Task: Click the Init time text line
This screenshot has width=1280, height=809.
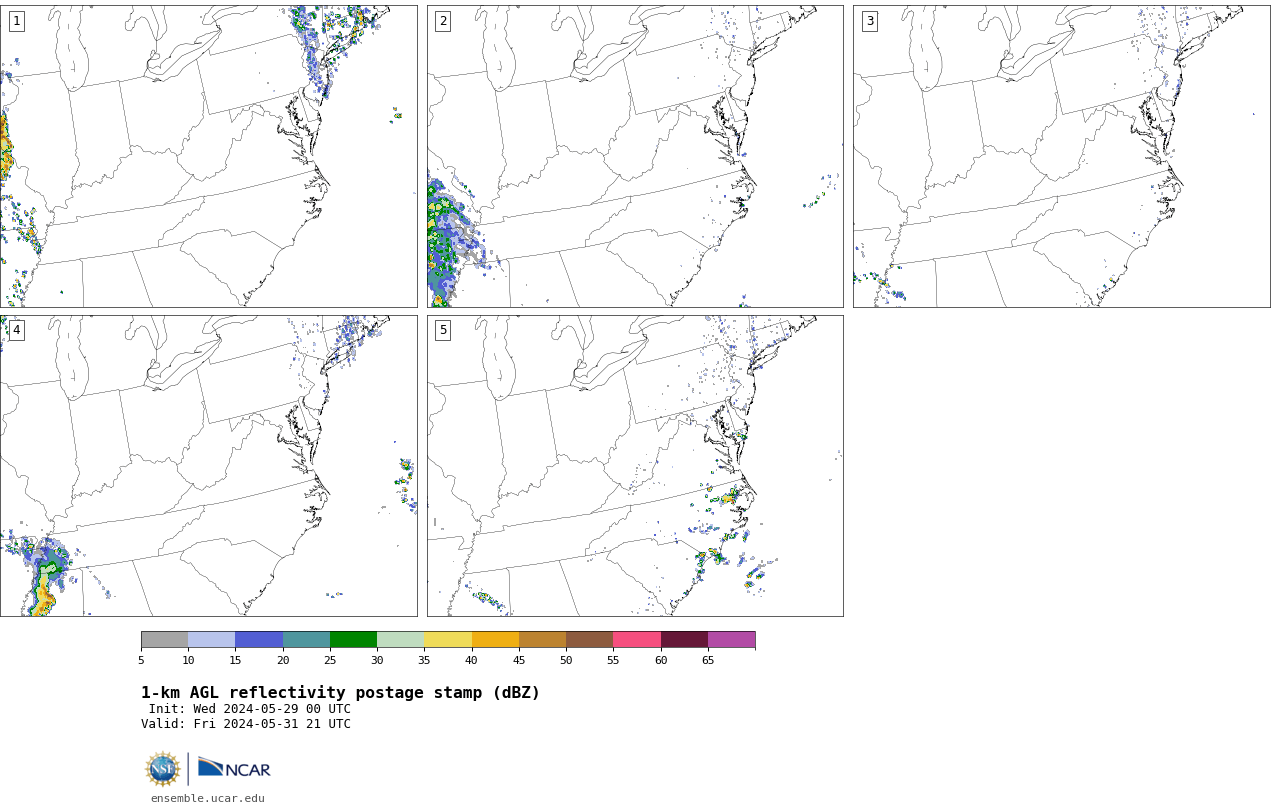Action: point(250,709)
